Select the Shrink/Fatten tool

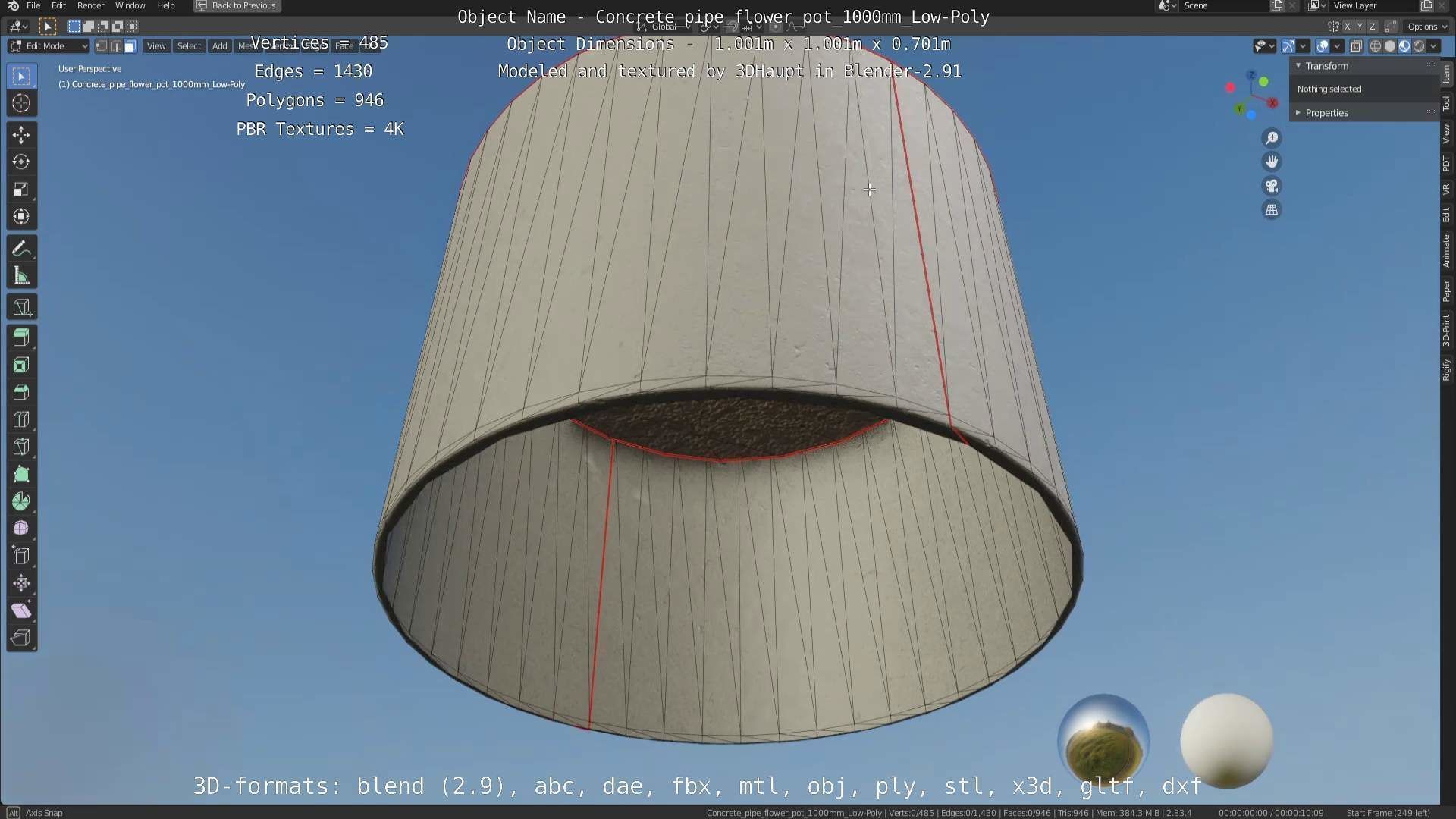click(x=21, y=583)
